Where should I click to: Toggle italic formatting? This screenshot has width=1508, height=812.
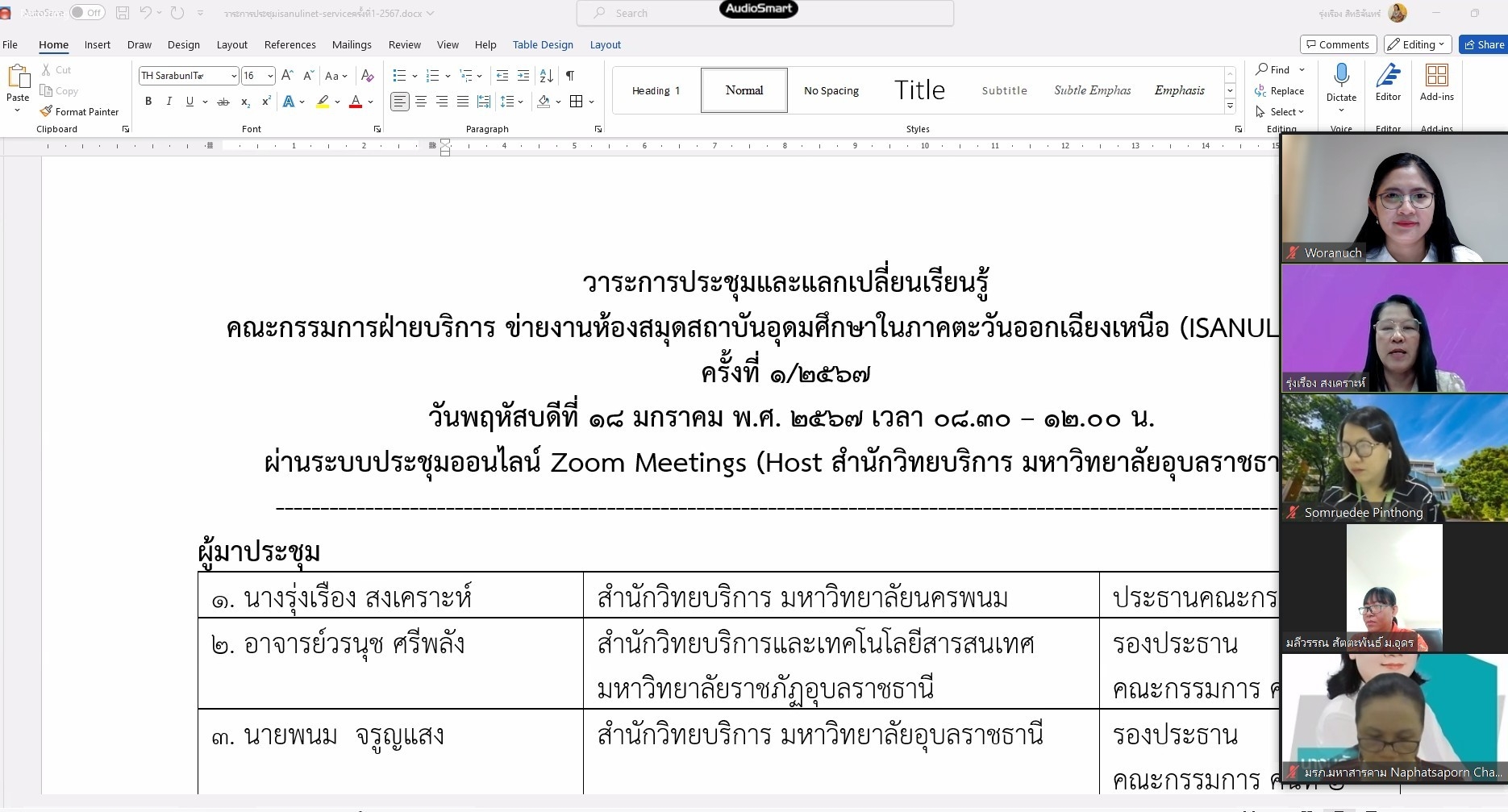(169, 102)
